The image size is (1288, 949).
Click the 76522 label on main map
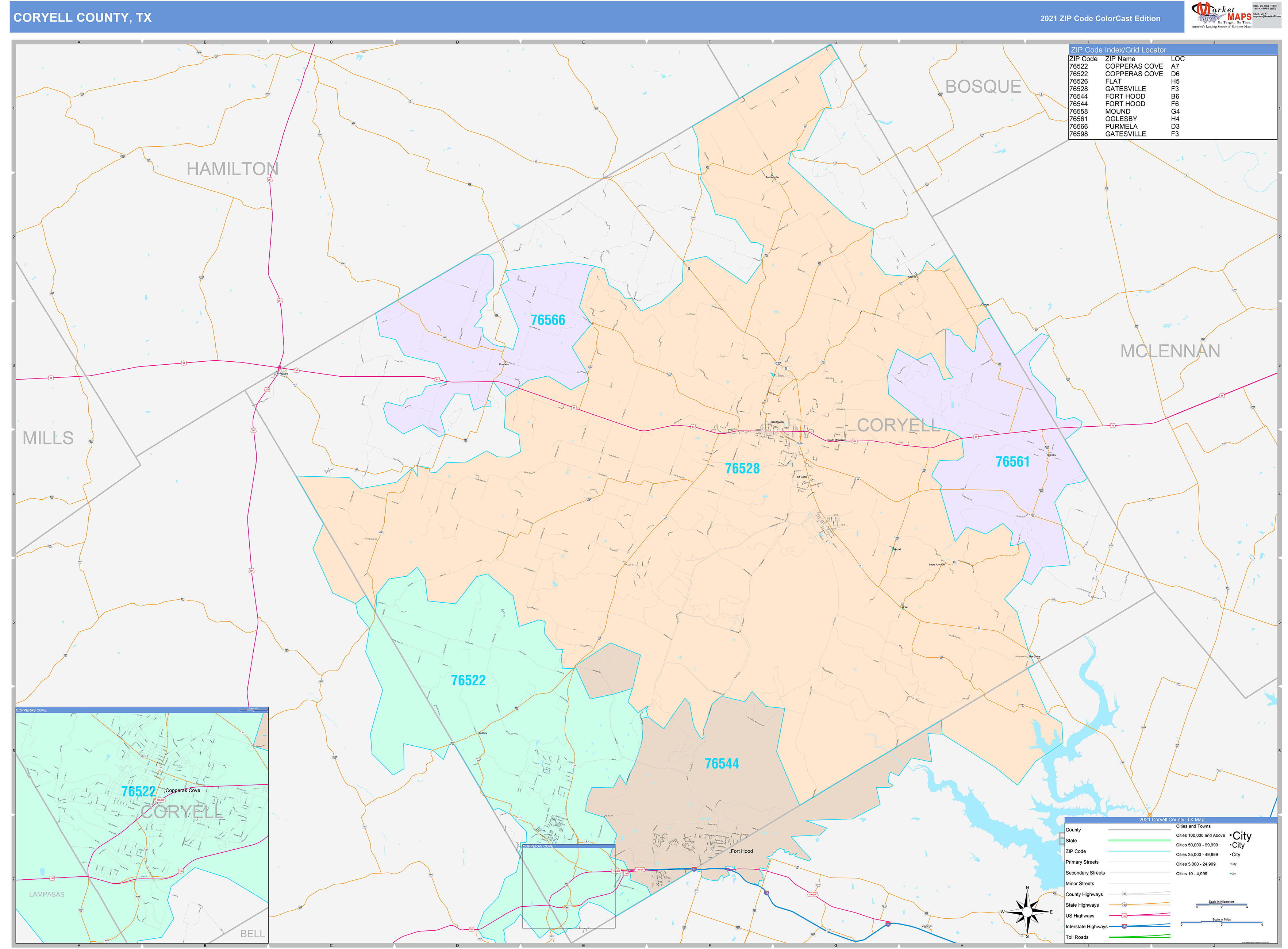[468, 681]
